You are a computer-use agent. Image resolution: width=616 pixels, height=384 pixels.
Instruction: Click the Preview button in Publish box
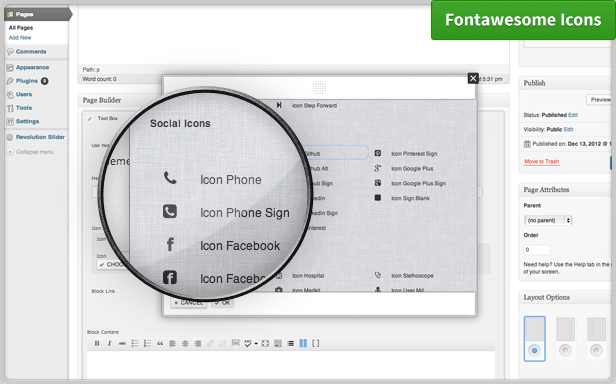(x=600, y=100)
